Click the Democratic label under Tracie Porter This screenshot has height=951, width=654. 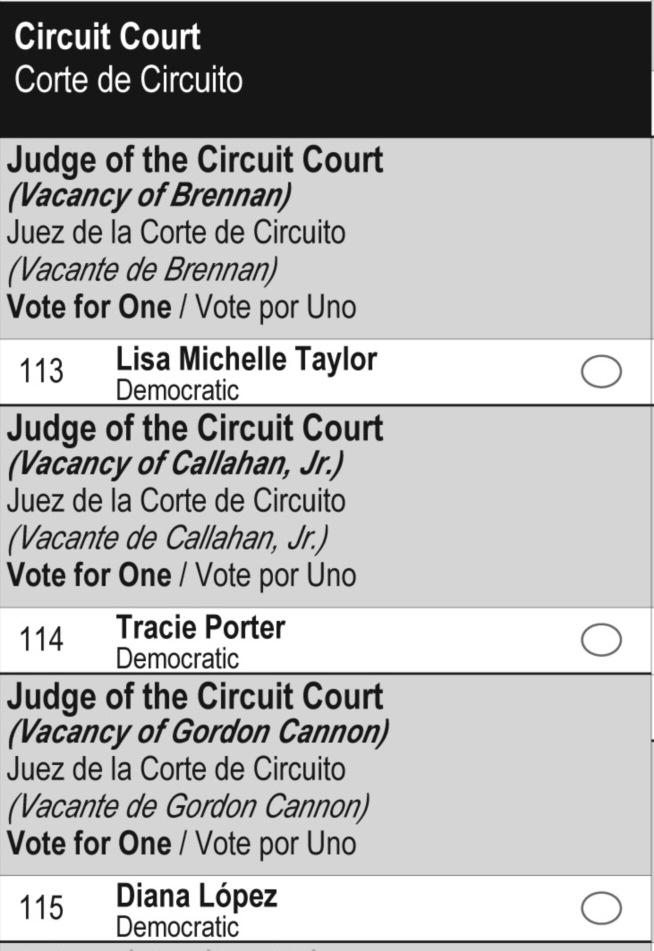coord(177,658)
